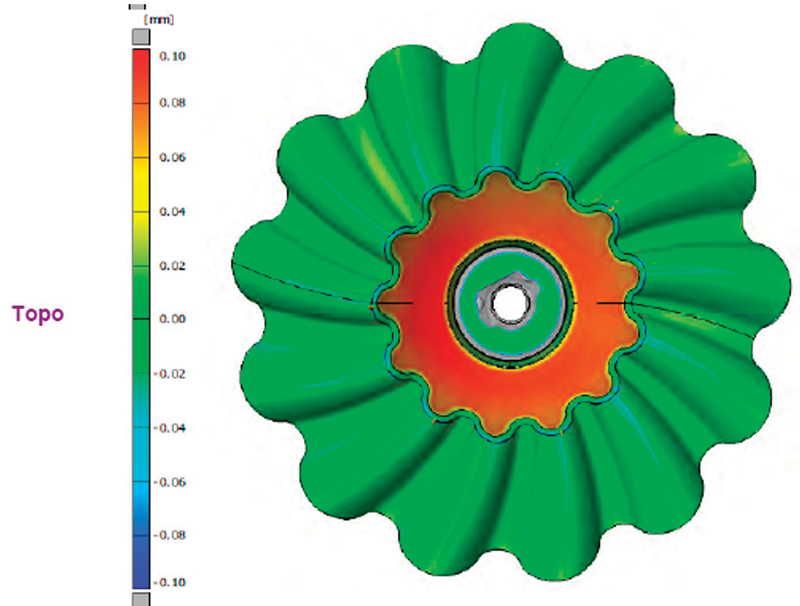Click the 0.06 scale label
This screenshot has width=800, height=606.
(x=172, y=157)
